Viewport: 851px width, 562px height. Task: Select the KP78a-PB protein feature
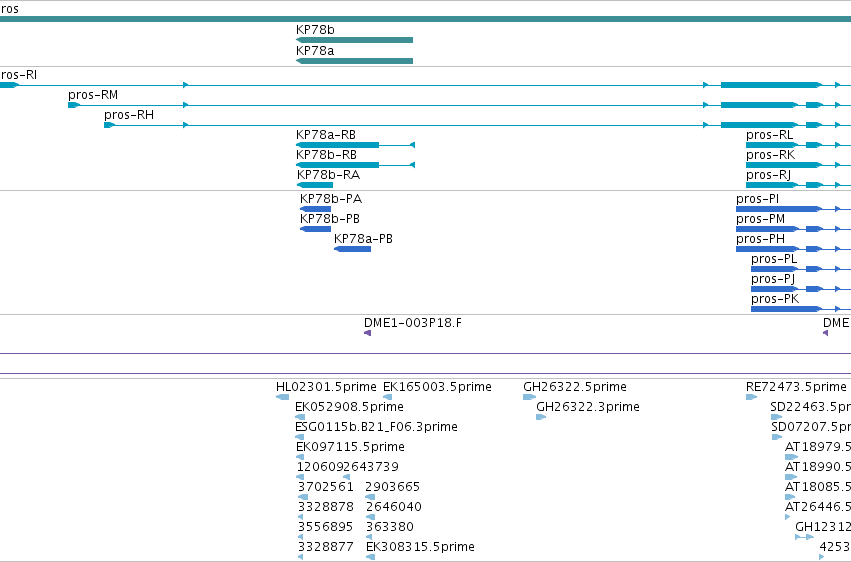click(352, 249)
